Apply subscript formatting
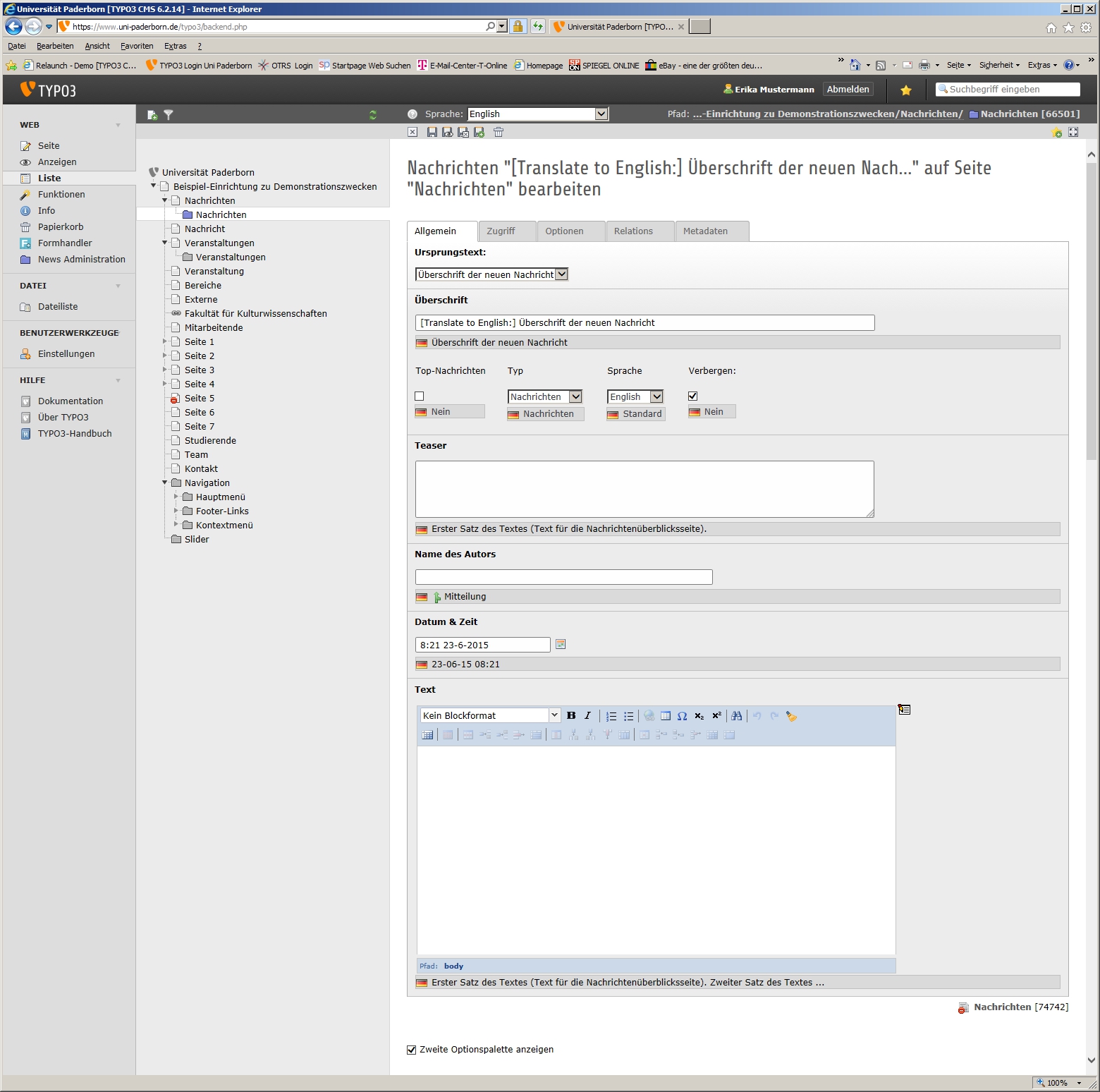 pyautogui.click(x=699, y=716)
